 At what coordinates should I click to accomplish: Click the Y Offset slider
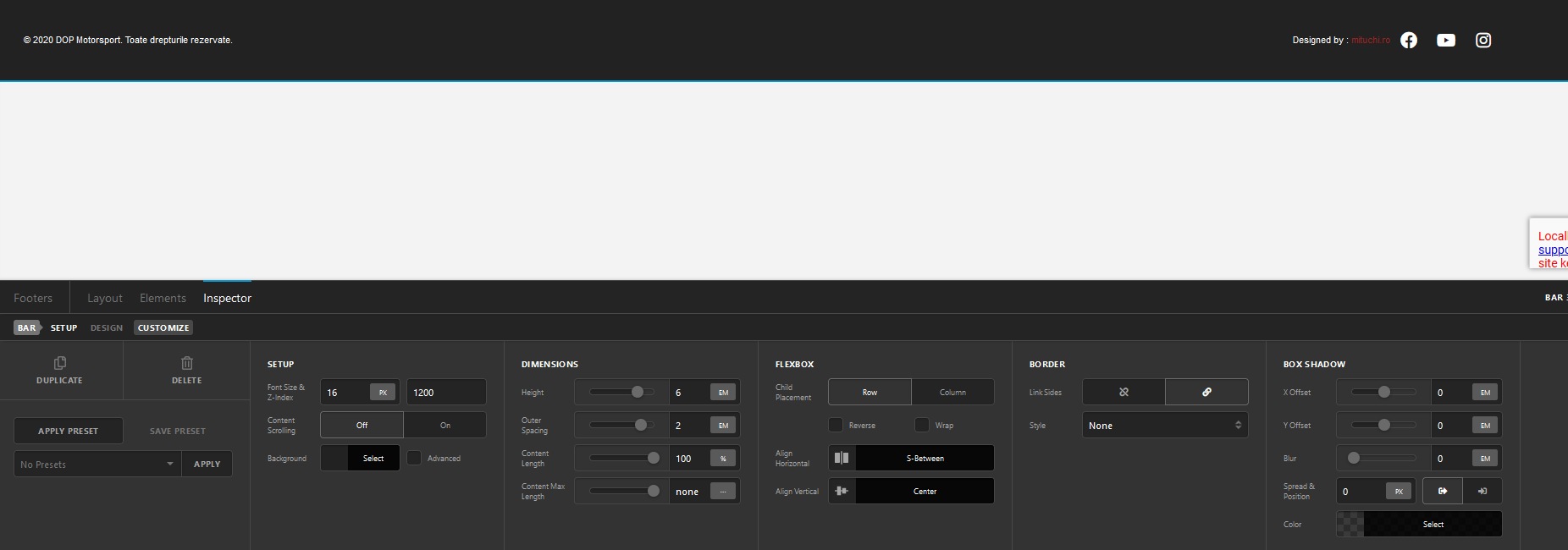(x=1384, y=425)
